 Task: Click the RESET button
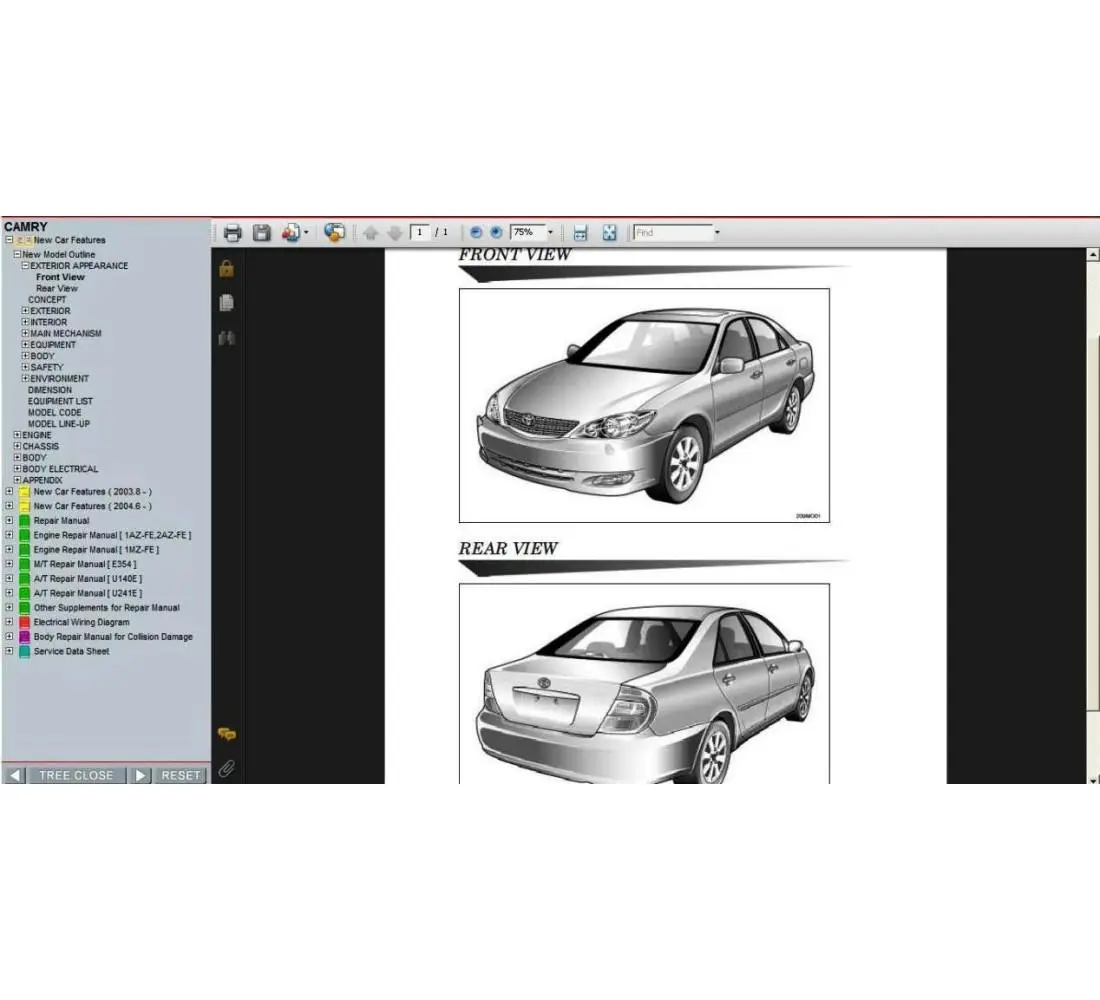[x=180, y=775]
